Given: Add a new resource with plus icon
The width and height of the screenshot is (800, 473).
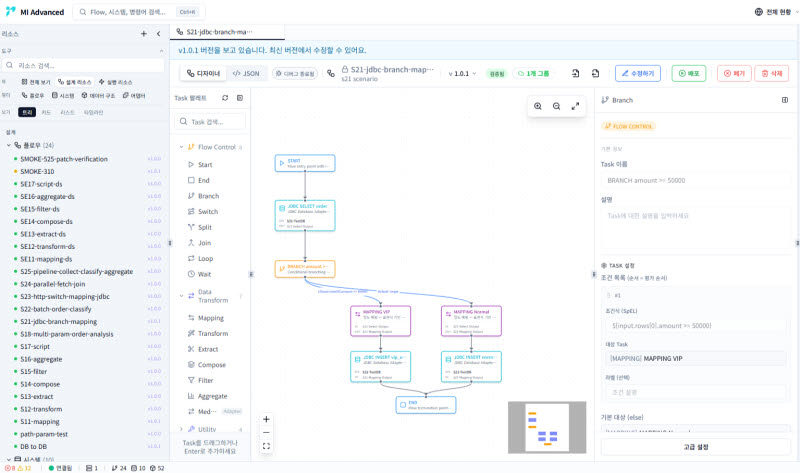Looking at the screenshot, I should pos(143,34).
